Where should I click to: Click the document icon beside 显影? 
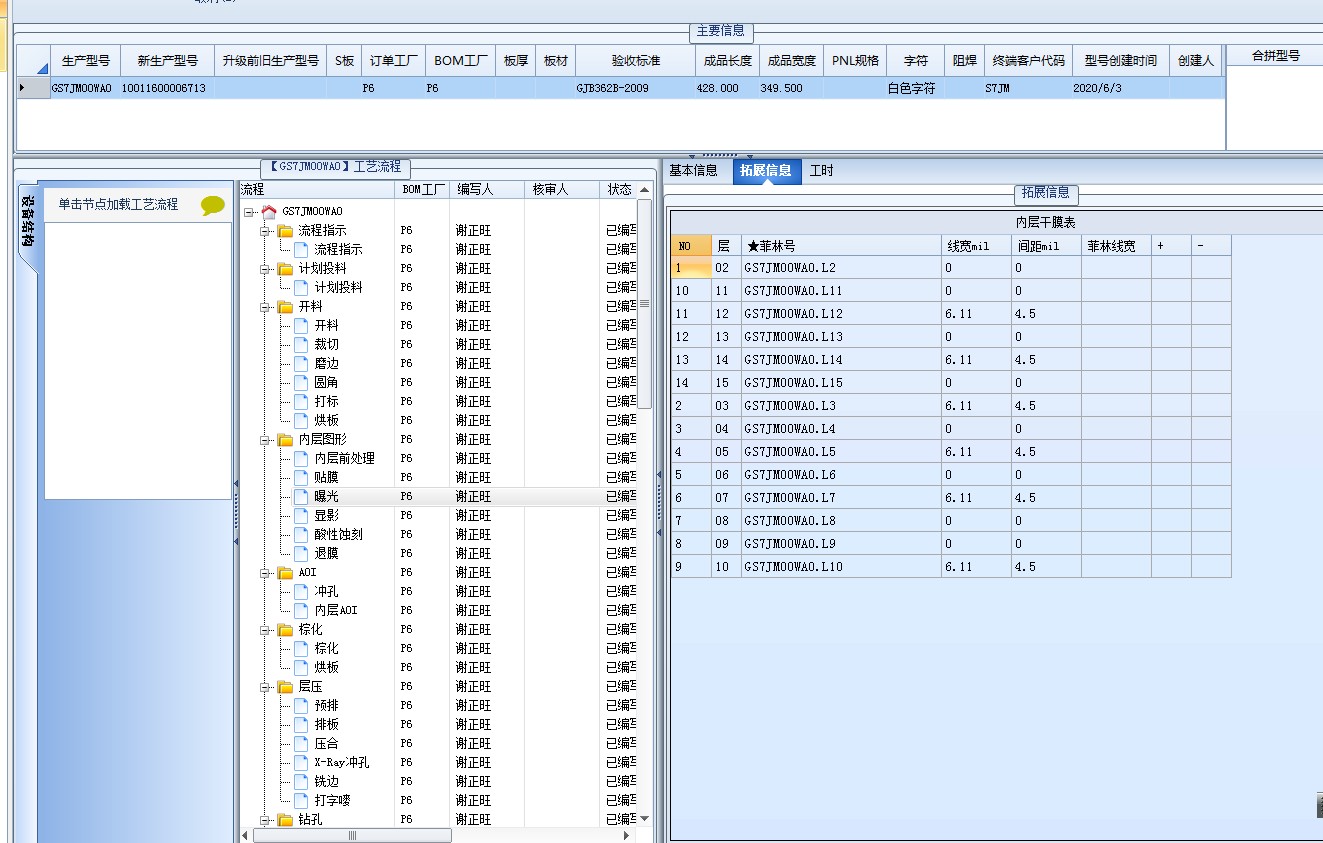coord(302,515)
